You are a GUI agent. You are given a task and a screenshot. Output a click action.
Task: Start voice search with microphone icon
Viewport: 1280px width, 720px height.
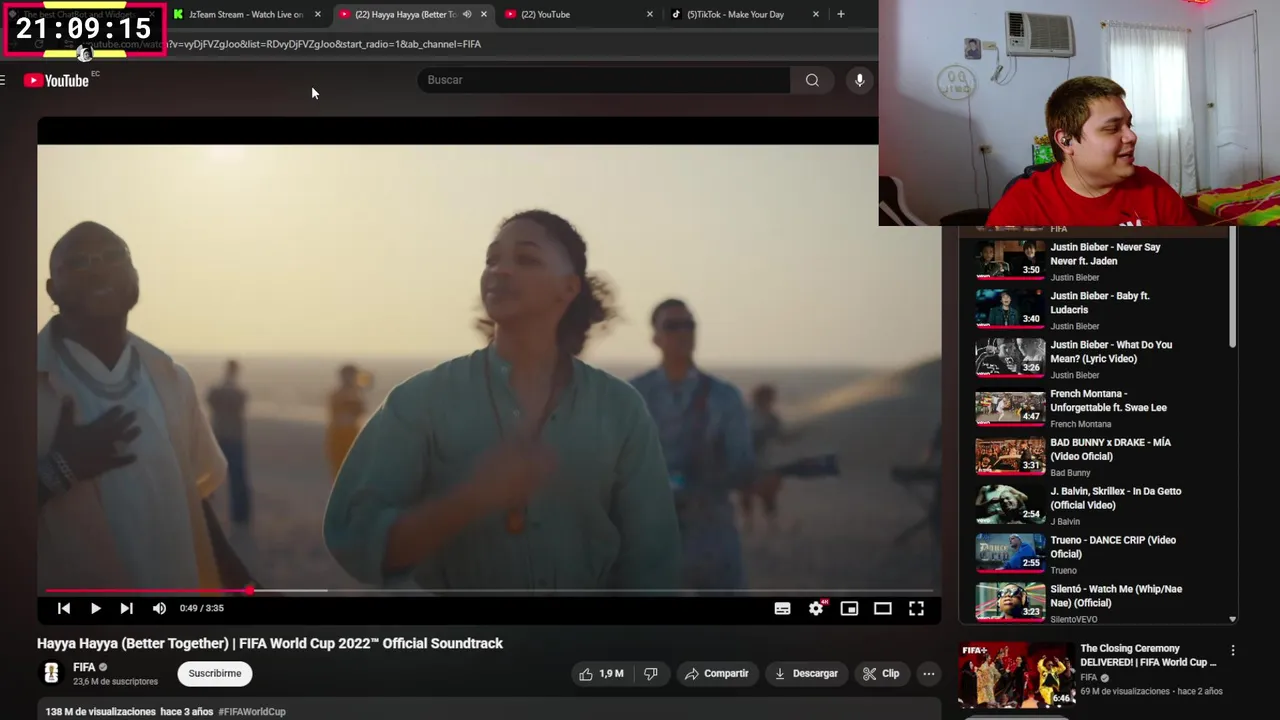(859, 80)
